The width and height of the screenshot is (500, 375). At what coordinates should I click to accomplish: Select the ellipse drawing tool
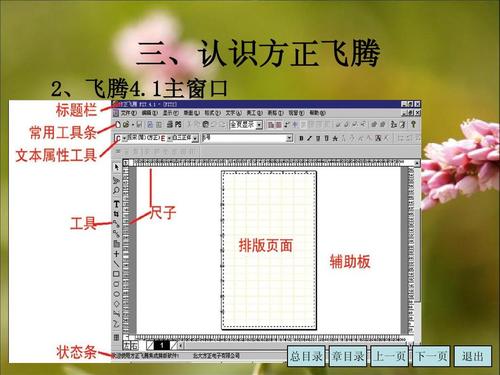116,294
